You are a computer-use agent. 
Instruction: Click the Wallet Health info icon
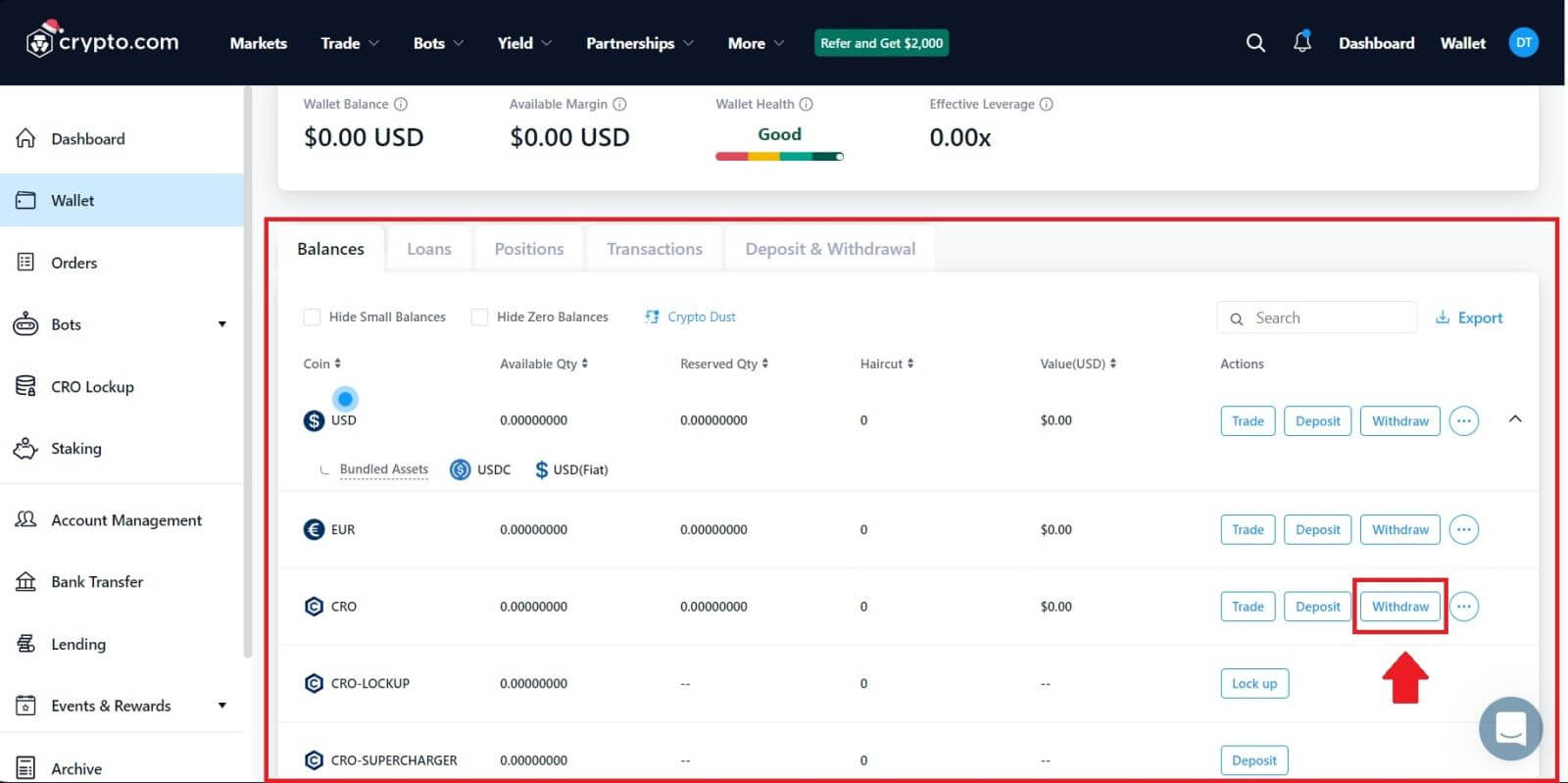(806, 104)
